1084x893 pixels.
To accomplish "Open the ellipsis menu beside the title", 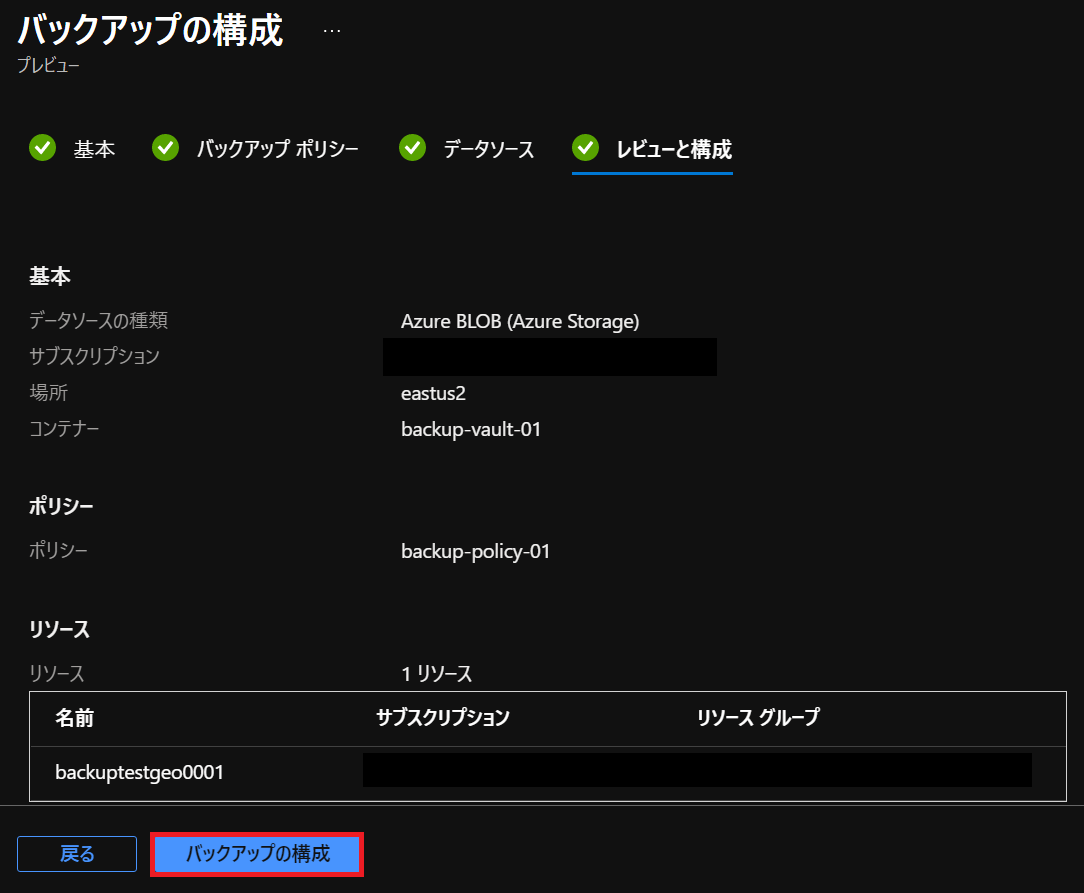I will point(332,31).
